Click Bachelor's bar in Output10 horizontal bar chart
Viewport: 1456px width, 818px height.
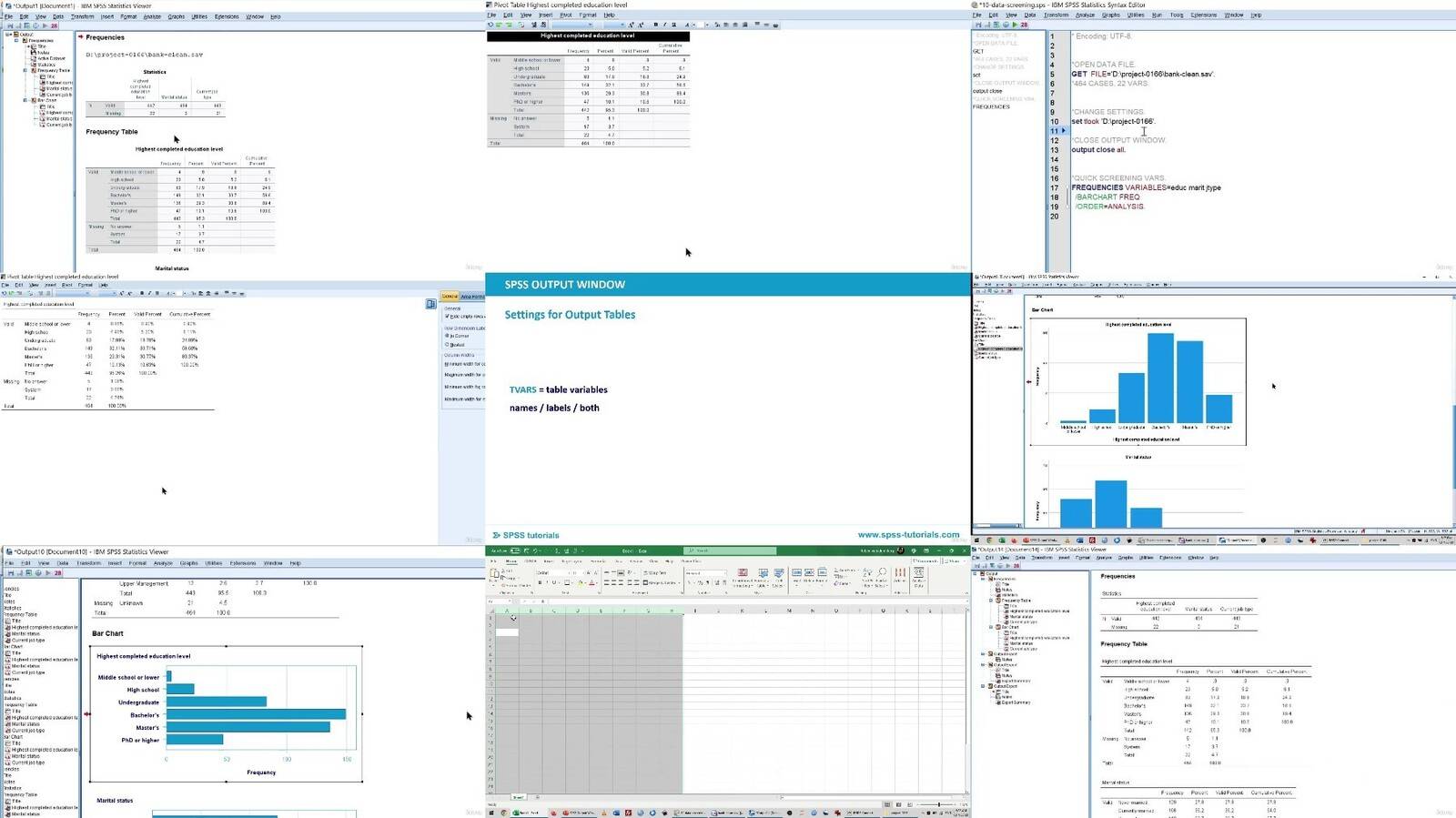256,714
